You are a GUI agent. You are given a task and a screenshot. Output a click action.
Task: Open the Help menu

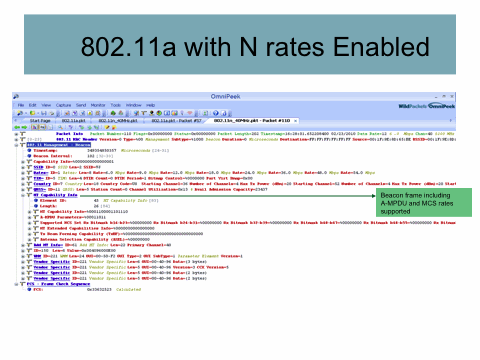[x=151, y=105]
